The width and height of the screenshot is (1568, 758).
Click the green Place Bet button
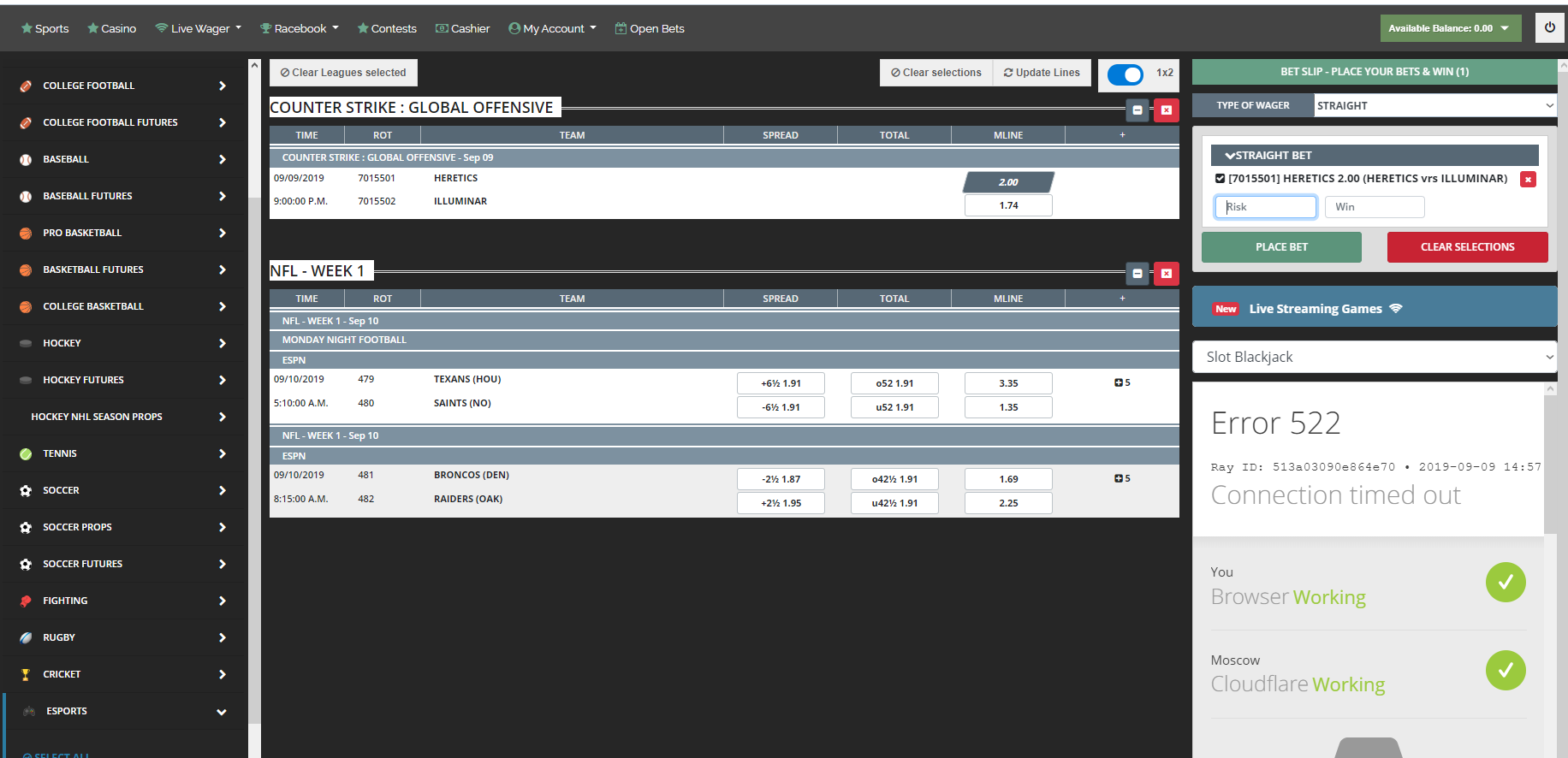[x=1281, y=247]
